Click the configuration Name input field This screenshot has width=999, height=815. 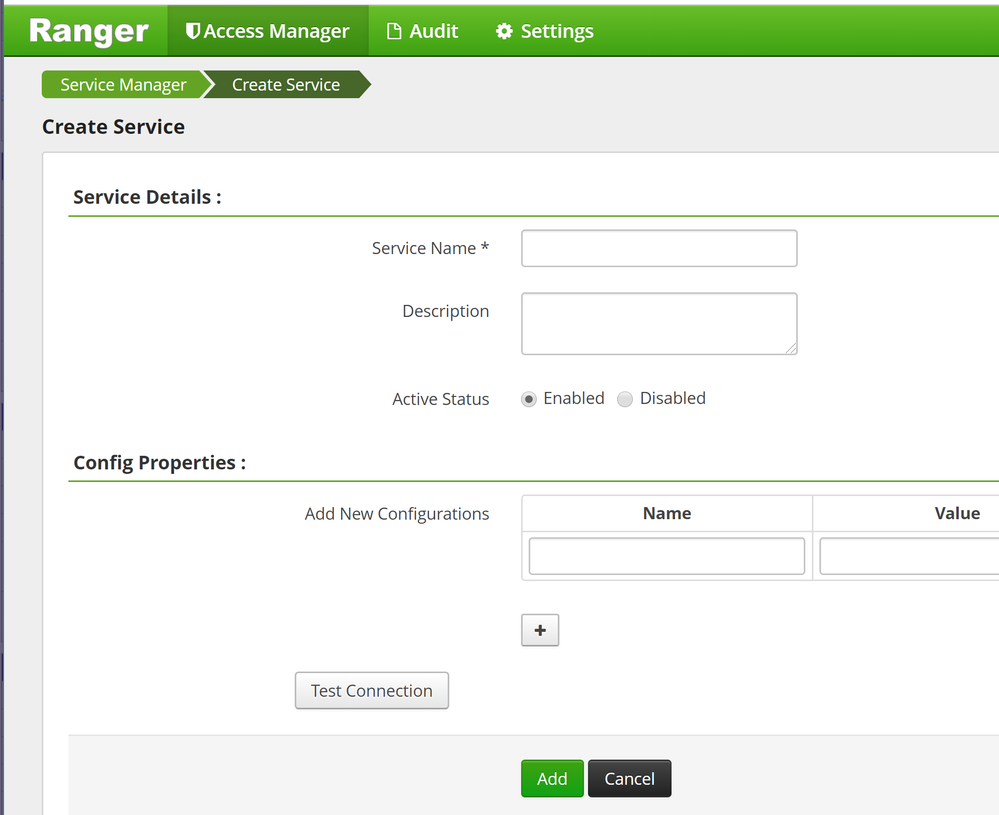pyautogui.click(x=666, y=556)
